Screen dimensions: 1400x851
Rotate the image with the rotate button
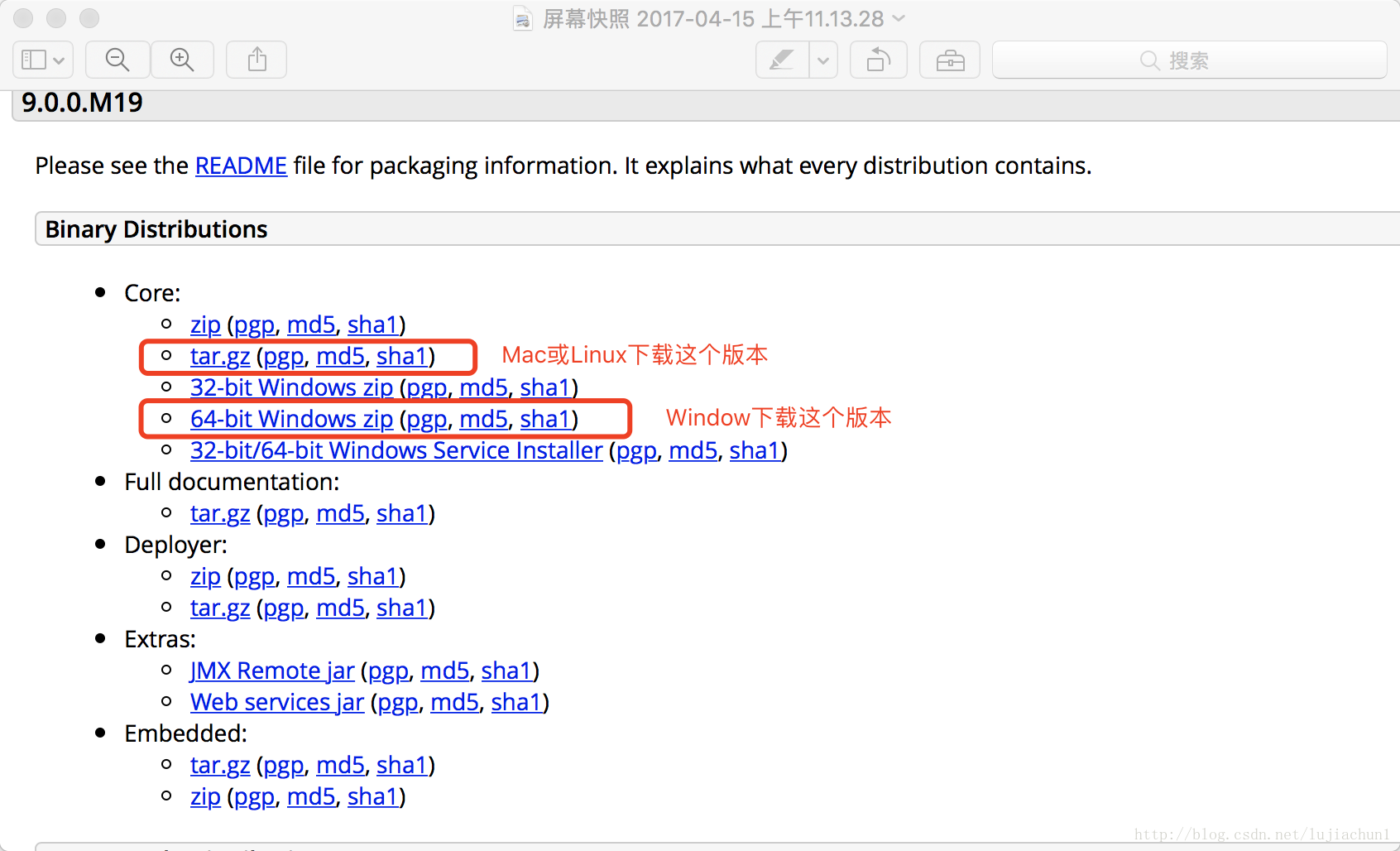(879, 60)
